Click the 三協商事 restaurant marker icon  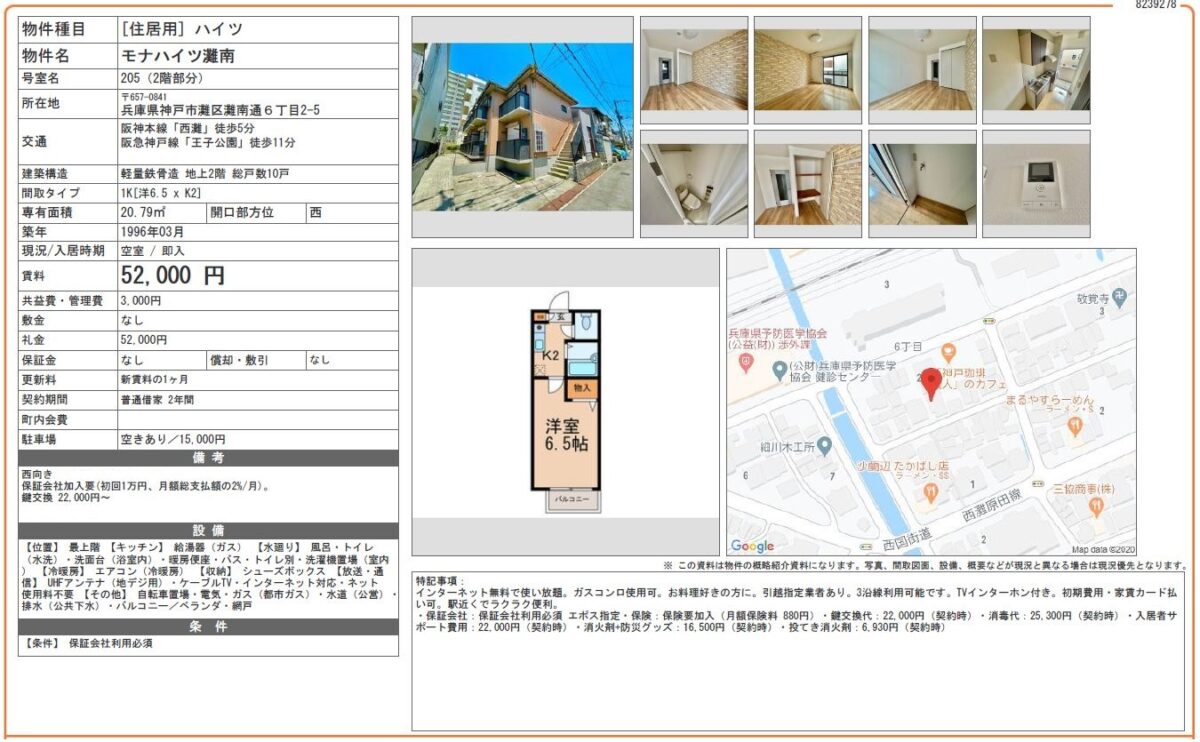click(1096, 506)
